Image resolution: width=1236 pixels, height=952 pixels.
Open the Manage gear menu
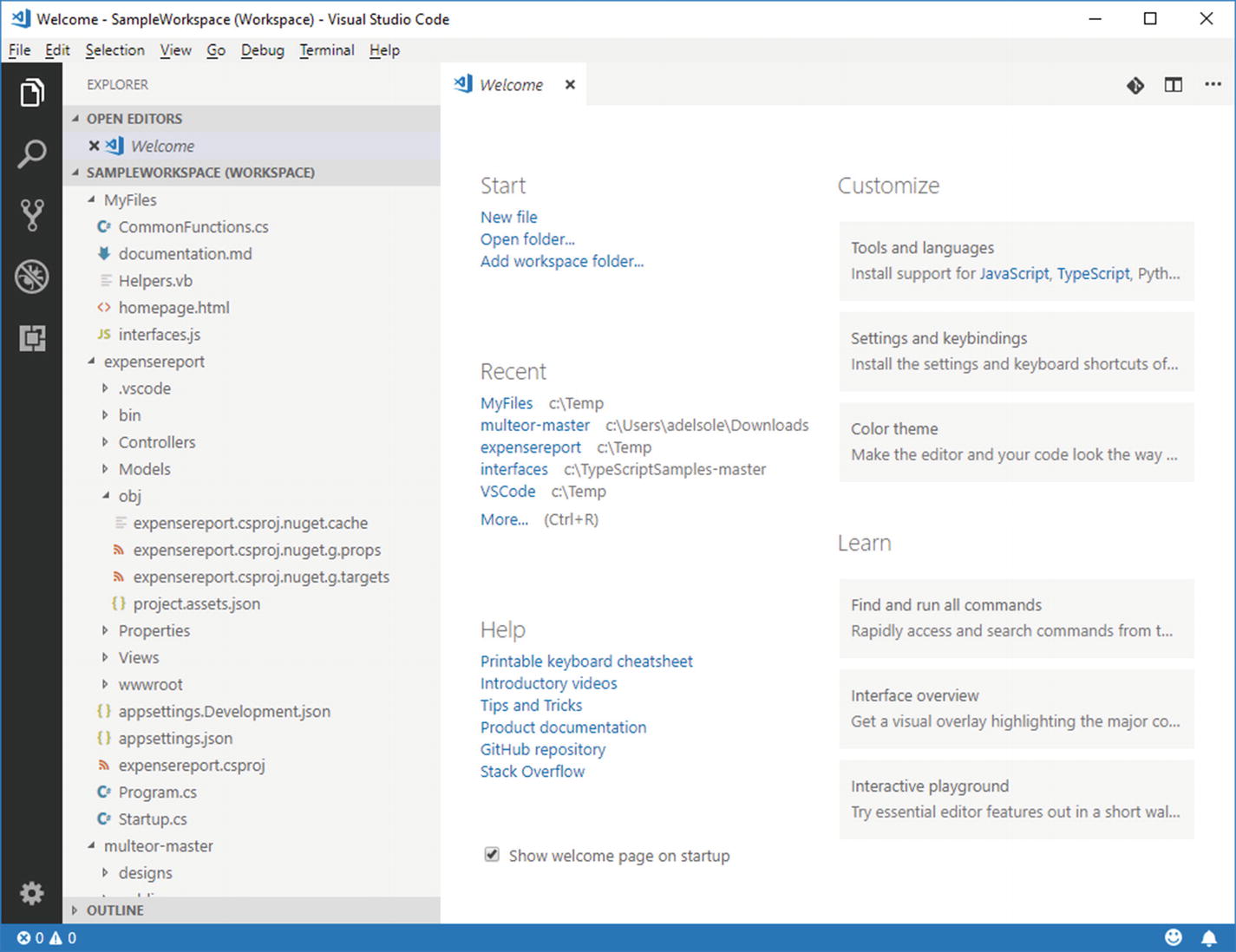[x=32, y=893]
